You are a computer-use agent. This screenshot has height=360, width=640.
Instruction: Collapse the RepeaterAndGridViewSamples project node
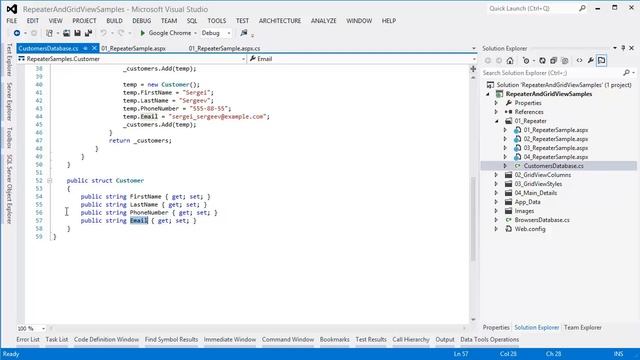pos(488,94)
